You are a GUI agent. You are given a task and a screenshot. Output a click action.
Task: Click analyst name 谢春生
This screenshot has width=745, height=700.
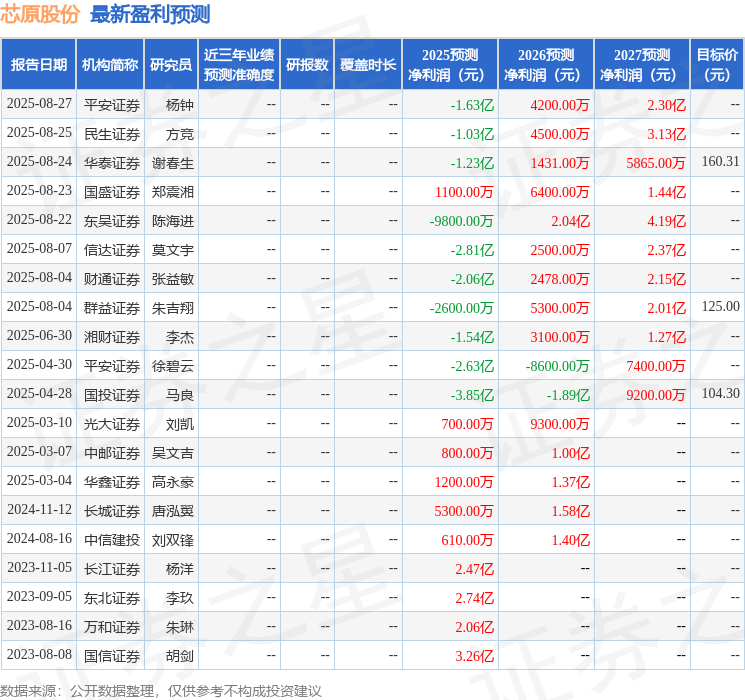(172, 163)
